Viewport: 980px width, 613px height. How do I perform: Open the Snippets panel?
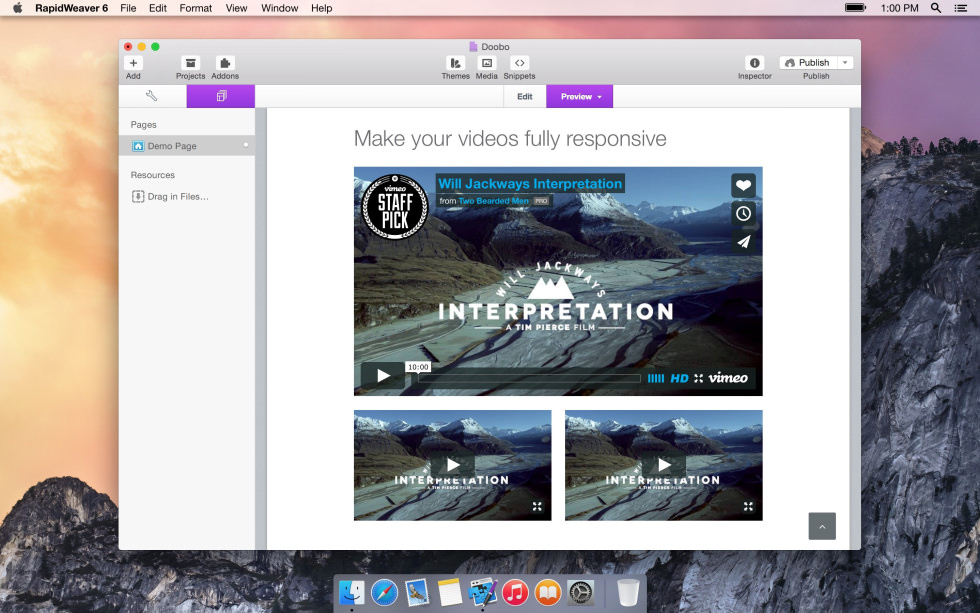[519, 63]
